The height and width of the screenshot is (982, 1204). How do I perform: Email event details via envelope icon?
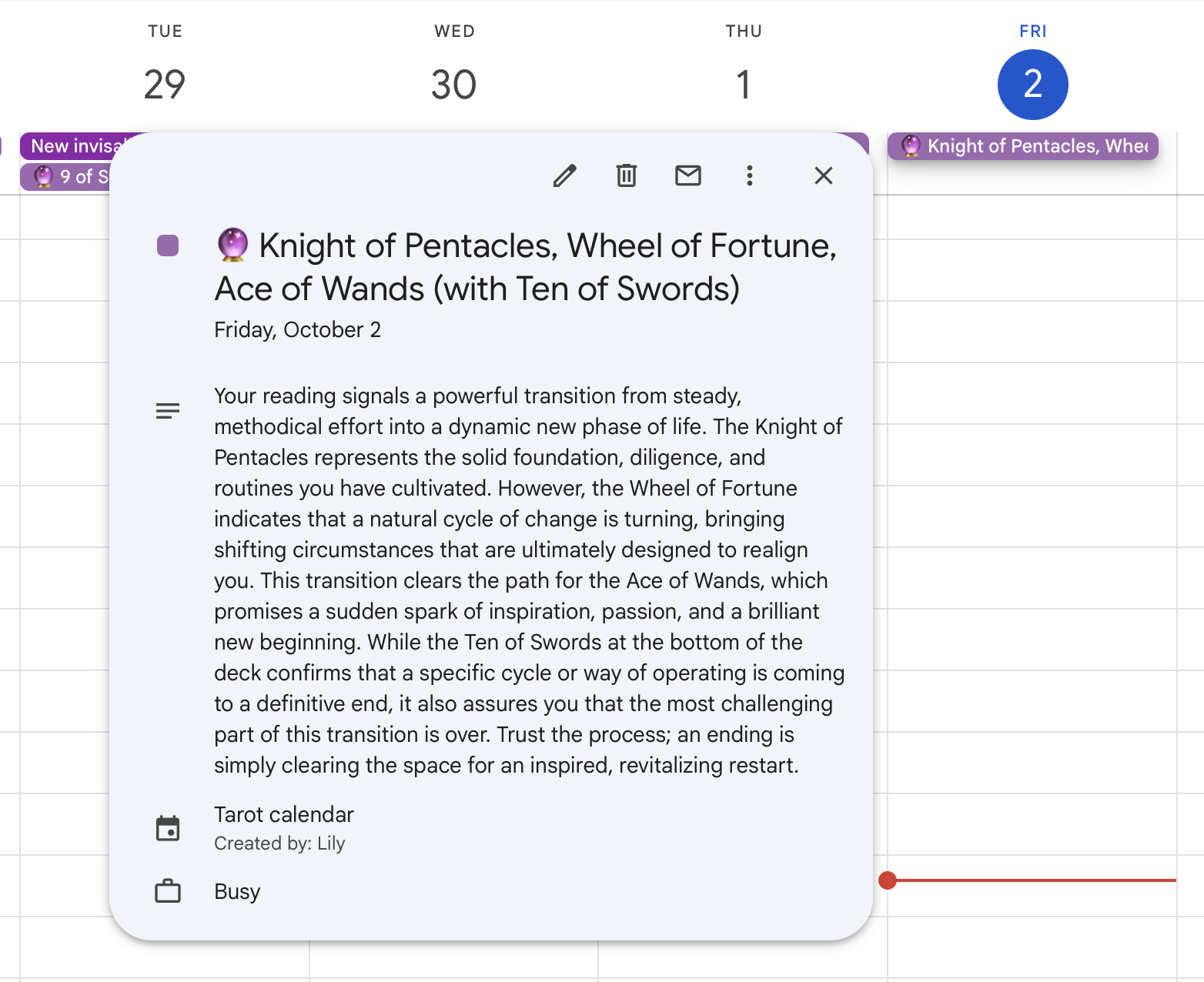688,176
